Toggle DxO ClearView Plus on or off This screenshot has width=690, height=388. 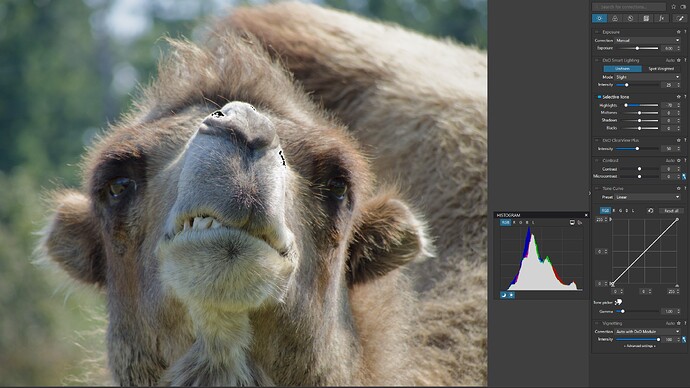[598, 140]
